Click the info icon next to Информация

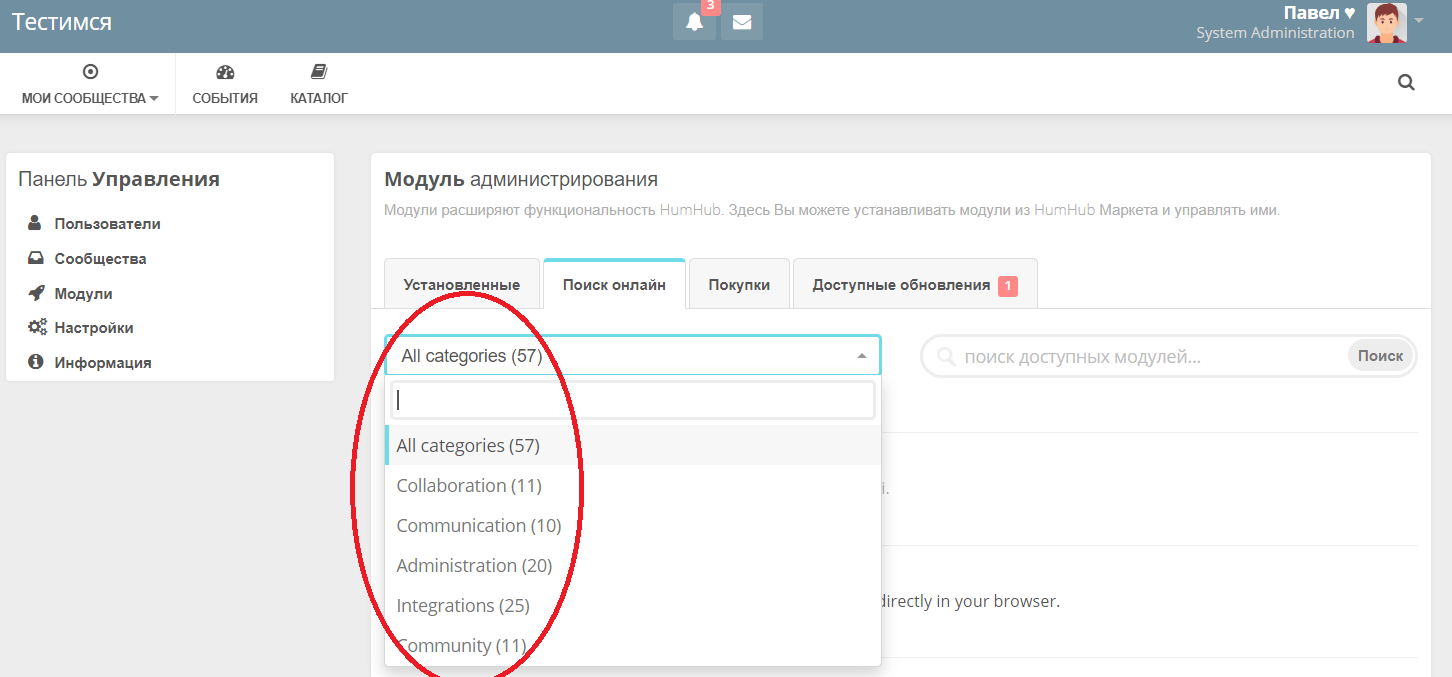pyautogui.click(x=36, y=362)
